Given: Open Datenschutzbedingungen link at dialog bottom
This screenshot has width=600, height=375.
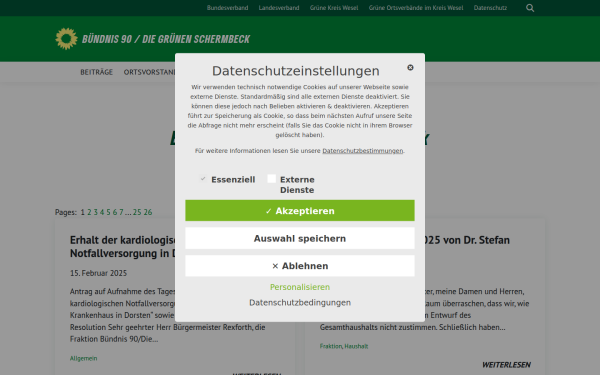Looking at the screenshot, I should click(300, 303).
